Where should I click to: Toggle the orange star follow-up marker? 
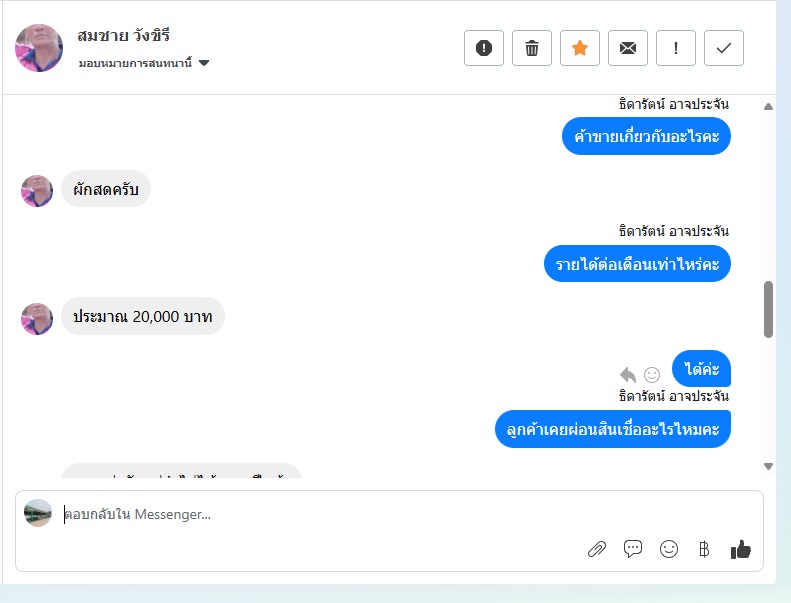[x=580, y=48]
